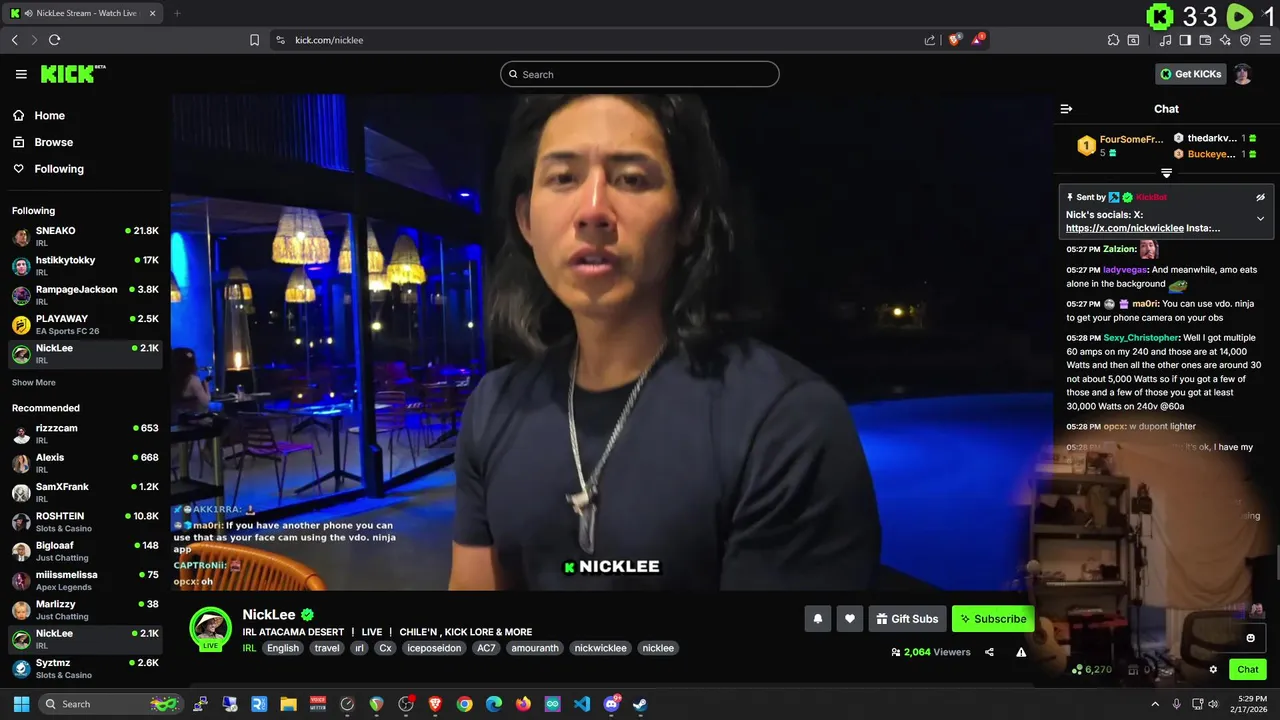Open Brave Wallet icon

pos(1205,40)
